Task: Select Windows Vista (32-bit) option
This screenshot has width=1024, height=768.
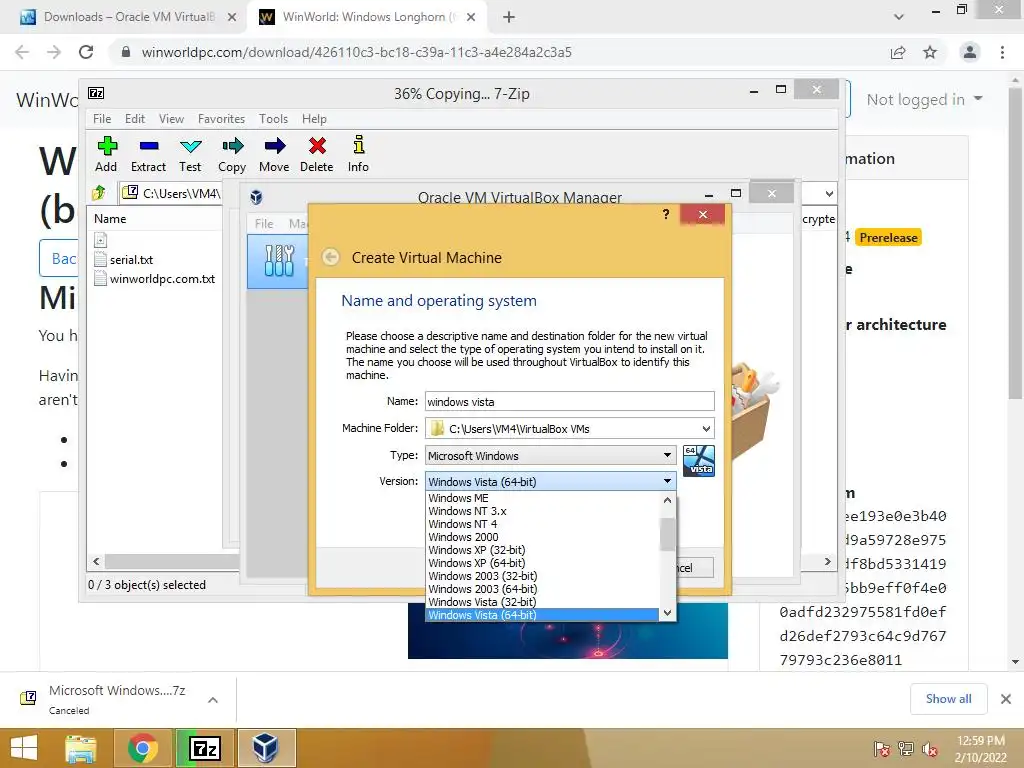Action: click(x=542, y=602)
